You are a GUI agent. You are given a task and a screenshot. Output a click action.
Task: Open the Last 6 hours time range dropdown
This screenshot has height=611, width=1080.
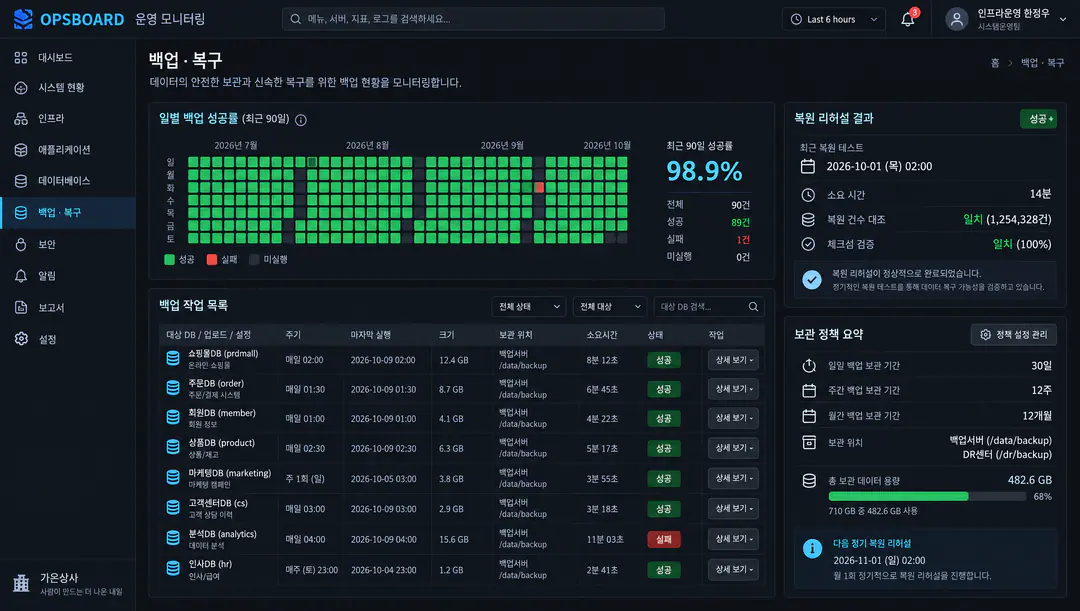tap(833, 19)
